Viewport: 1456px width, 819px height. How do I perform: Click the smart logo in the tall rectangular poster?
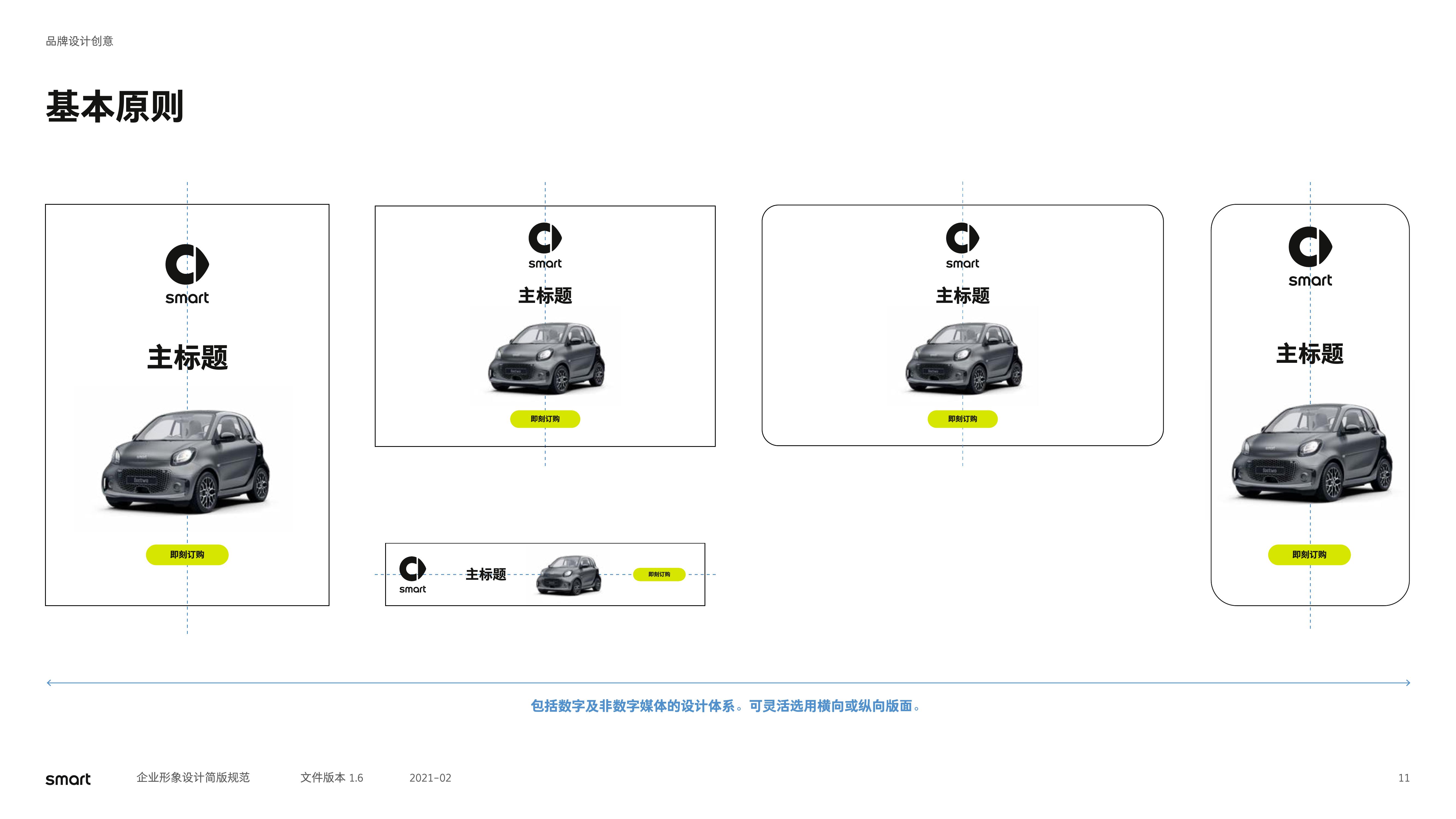tap(187, 274)
